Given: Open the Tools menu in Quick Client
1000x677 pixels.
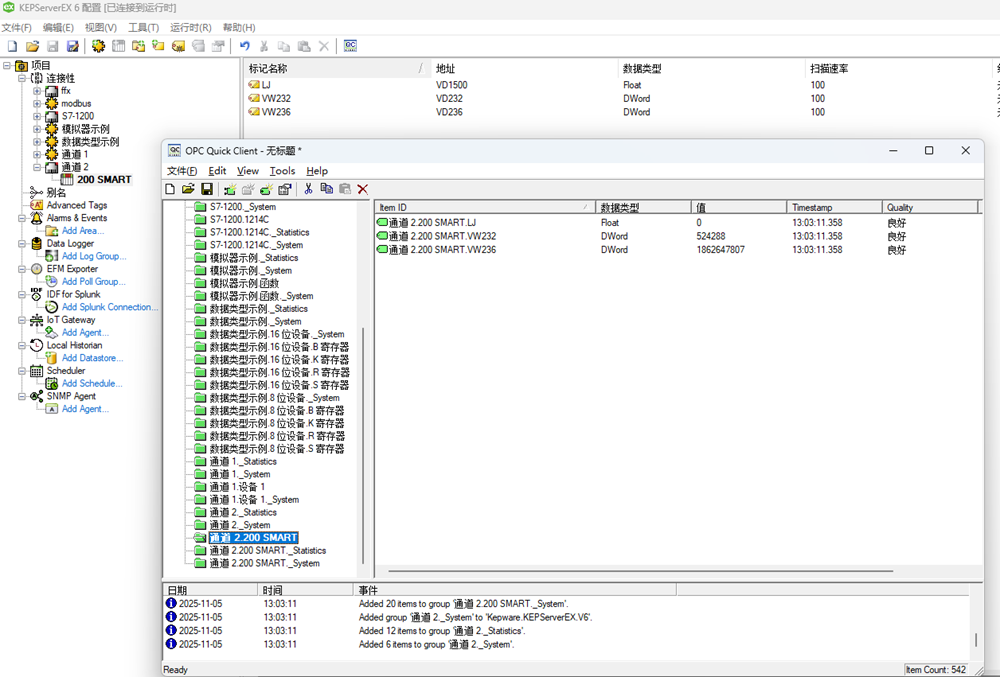Looking at the screenshot, I should (x=282, y=171).
